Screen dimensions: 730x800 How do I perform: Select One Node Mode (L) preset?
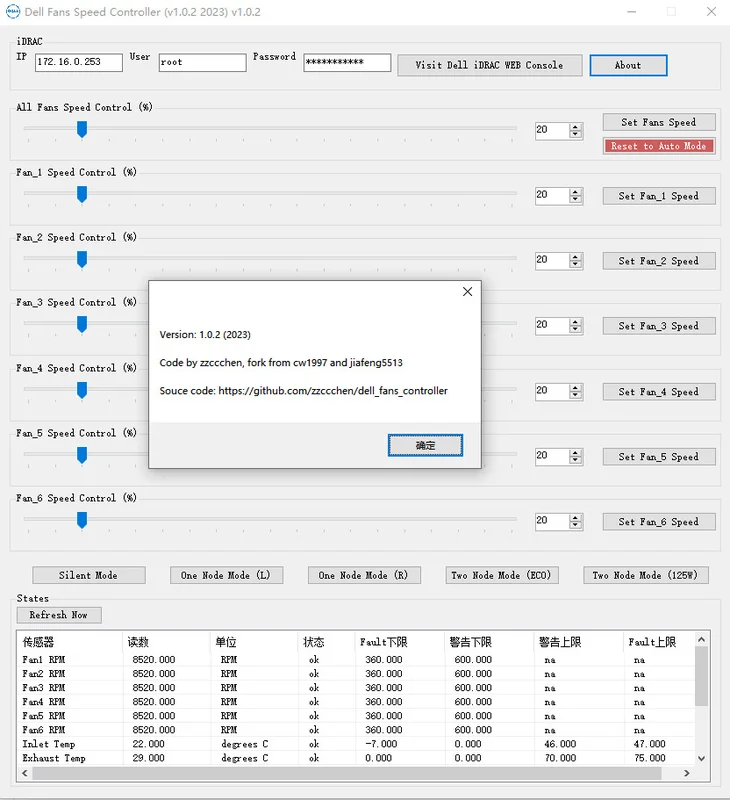[226, 575]
